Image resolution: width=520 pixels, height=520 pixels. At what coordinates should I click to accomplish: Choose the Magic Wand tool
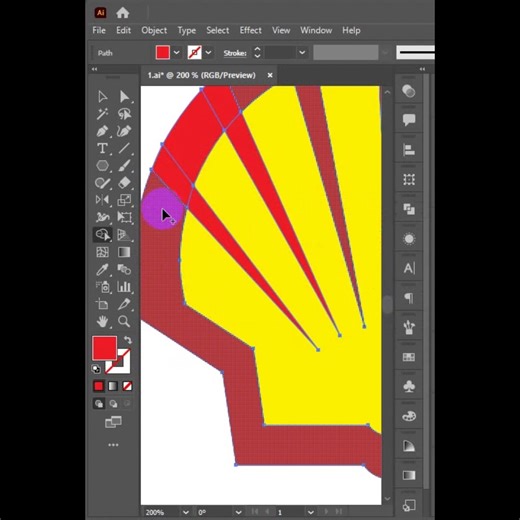103,114
